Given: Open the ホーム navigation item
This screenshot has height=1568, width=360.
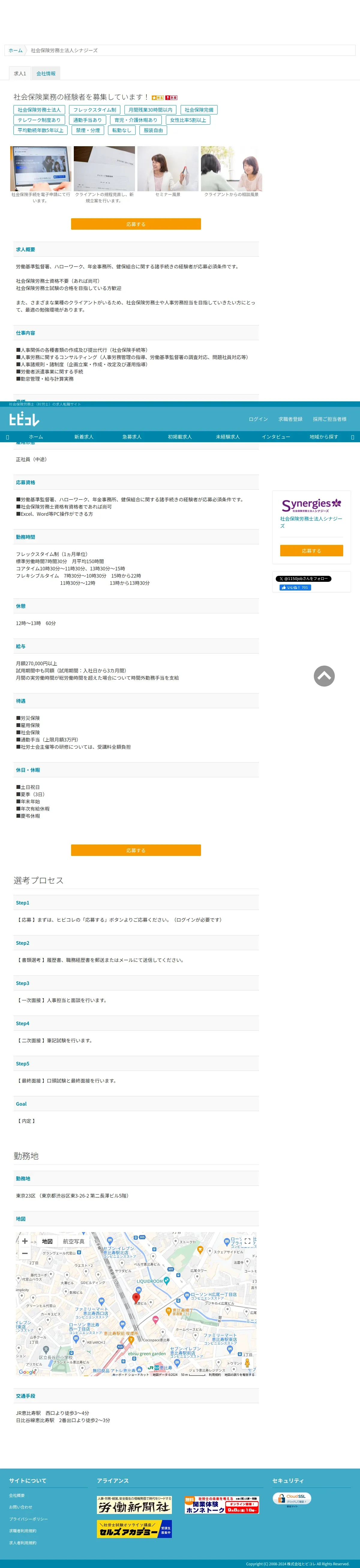Looking at the screenshot, I should tap(36, 437).
